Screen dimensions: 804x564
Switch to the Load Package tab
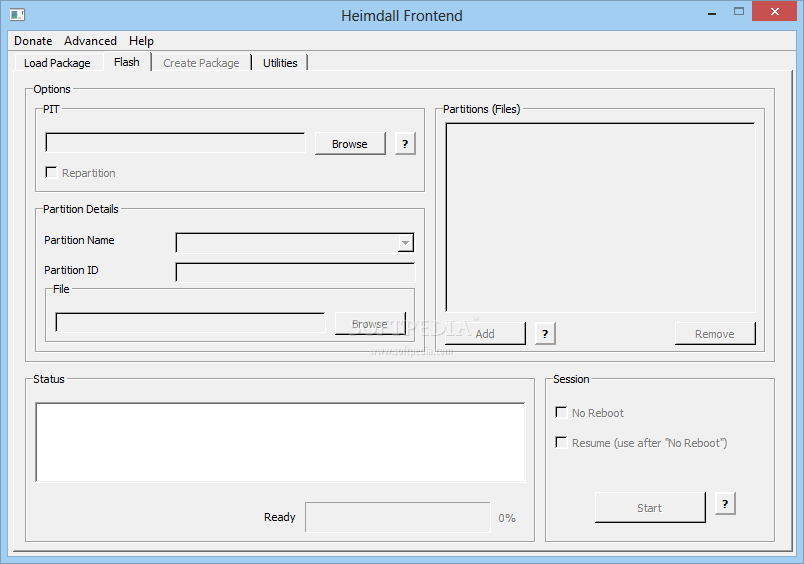tap(57, 63)
